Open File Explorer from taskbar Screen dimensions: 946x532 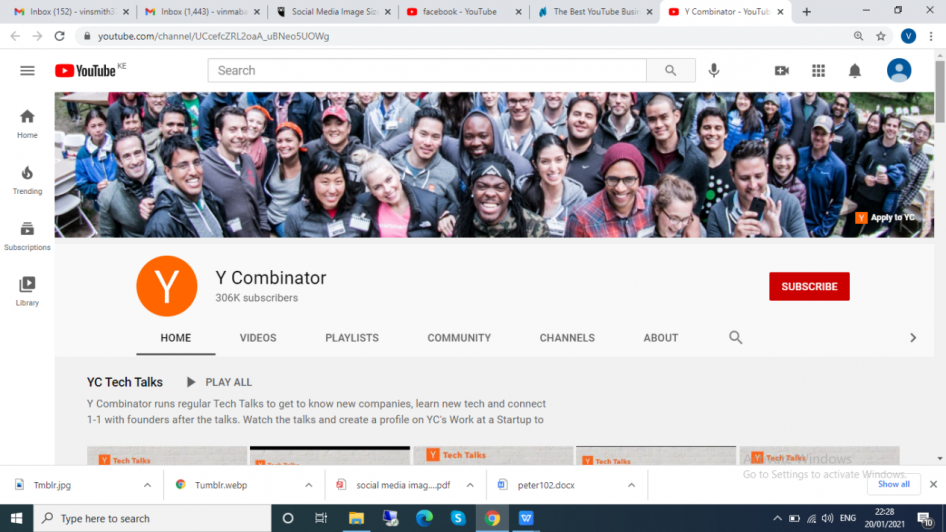[x=356, y=518]
